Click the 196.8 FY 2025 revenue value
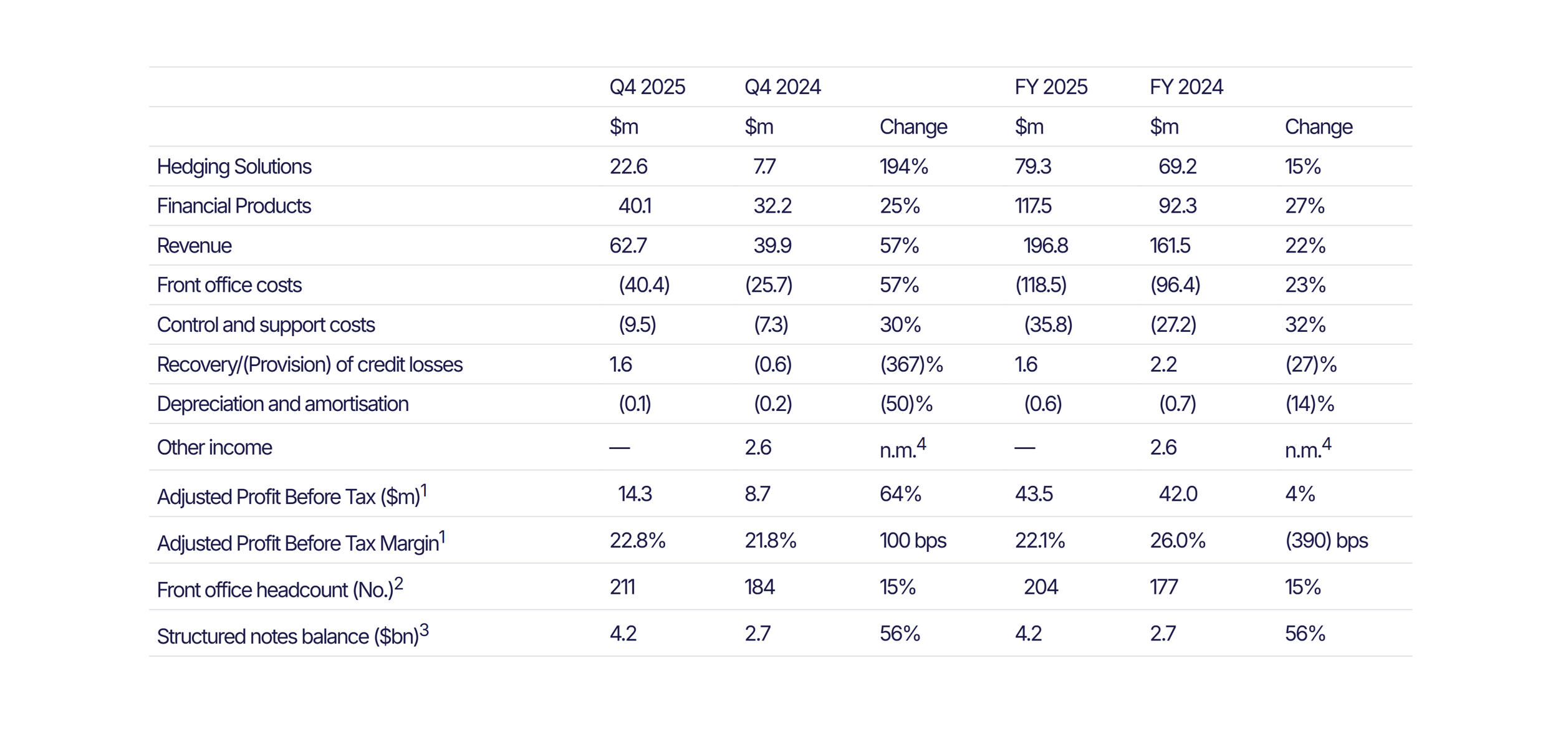The image size is (1568, 754). (1046, 246)
